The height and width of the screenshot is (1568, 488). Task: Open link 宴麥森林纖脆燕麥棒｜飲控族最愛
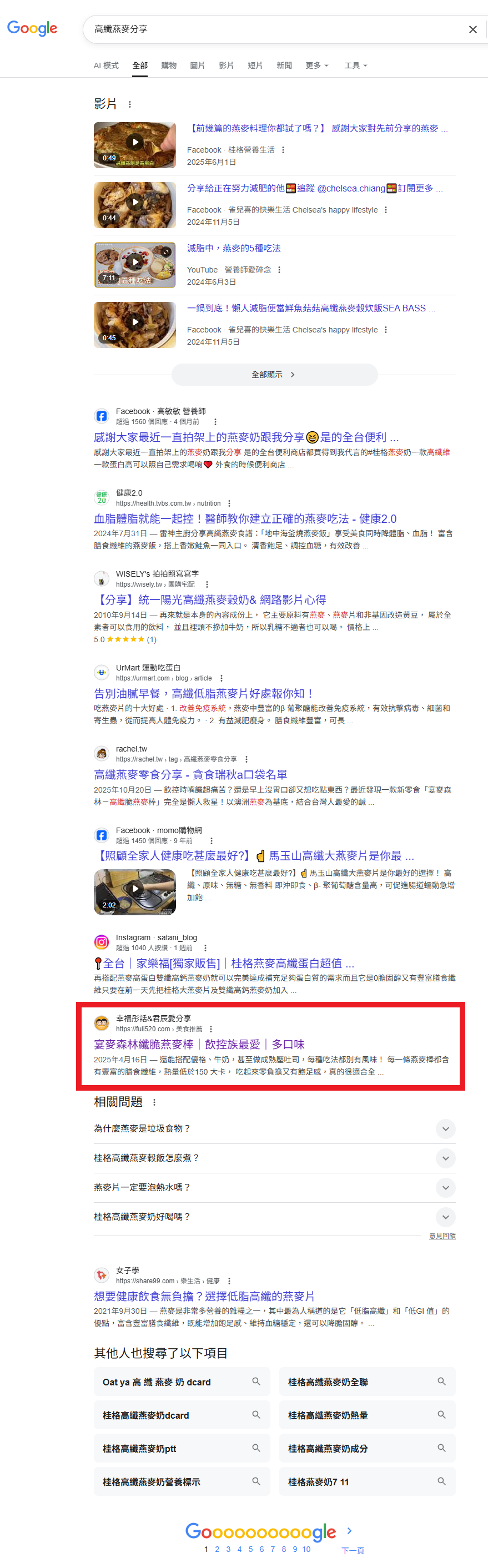tap(198, 1044)
